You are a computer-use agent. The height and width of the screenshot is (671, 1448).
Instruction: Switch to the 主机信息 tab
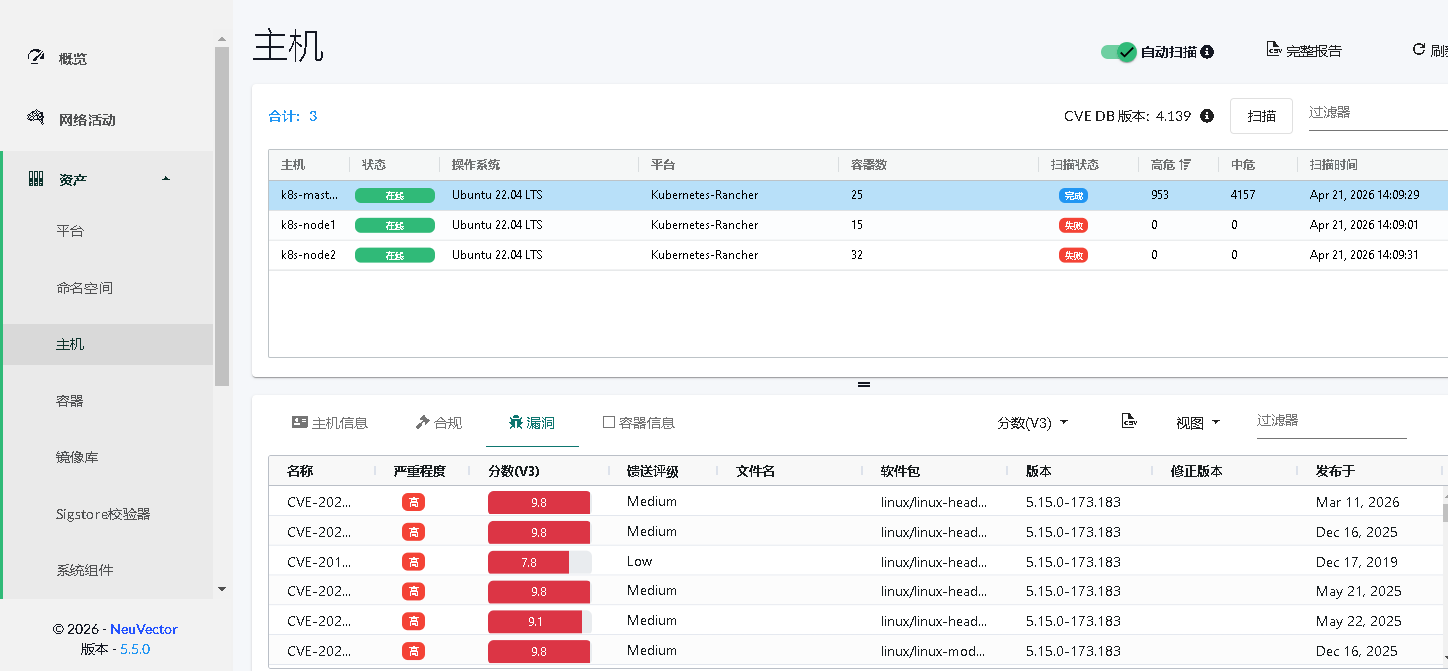click(329, 423)
